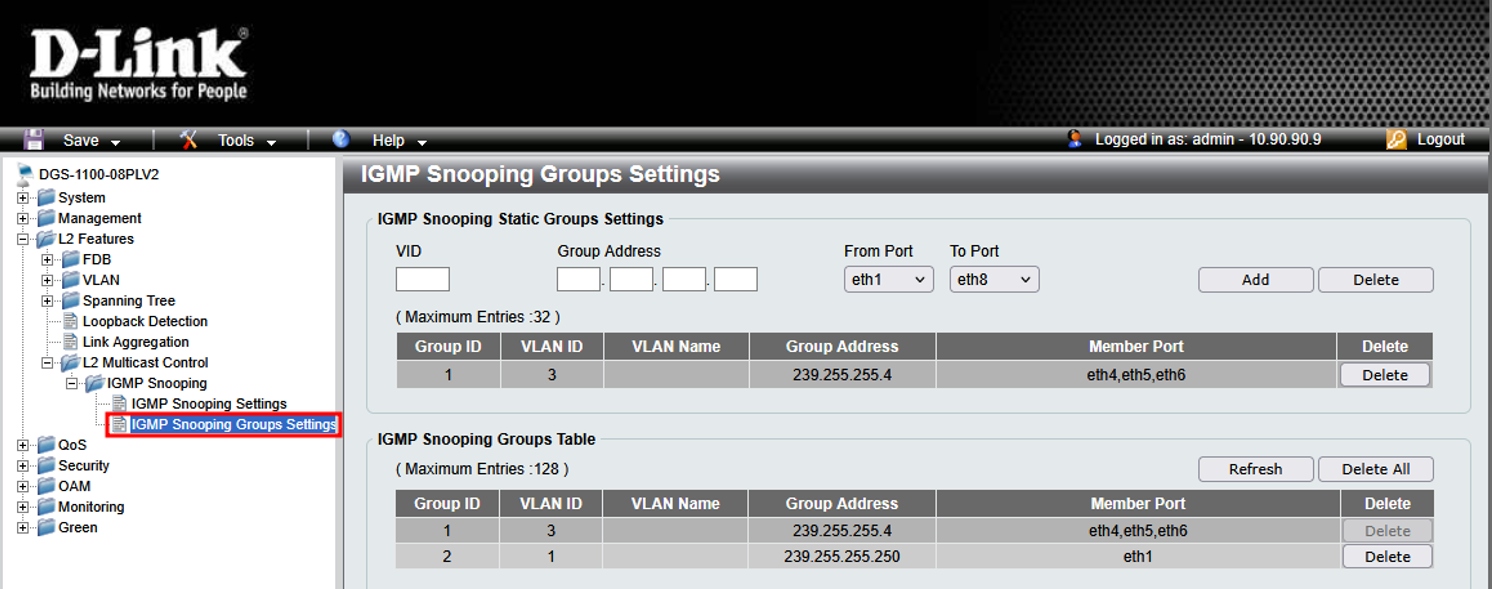This screenshot has height=589, width=1493.
Task: Open IGMP Snooping Settings page
Action: point(208,404)
